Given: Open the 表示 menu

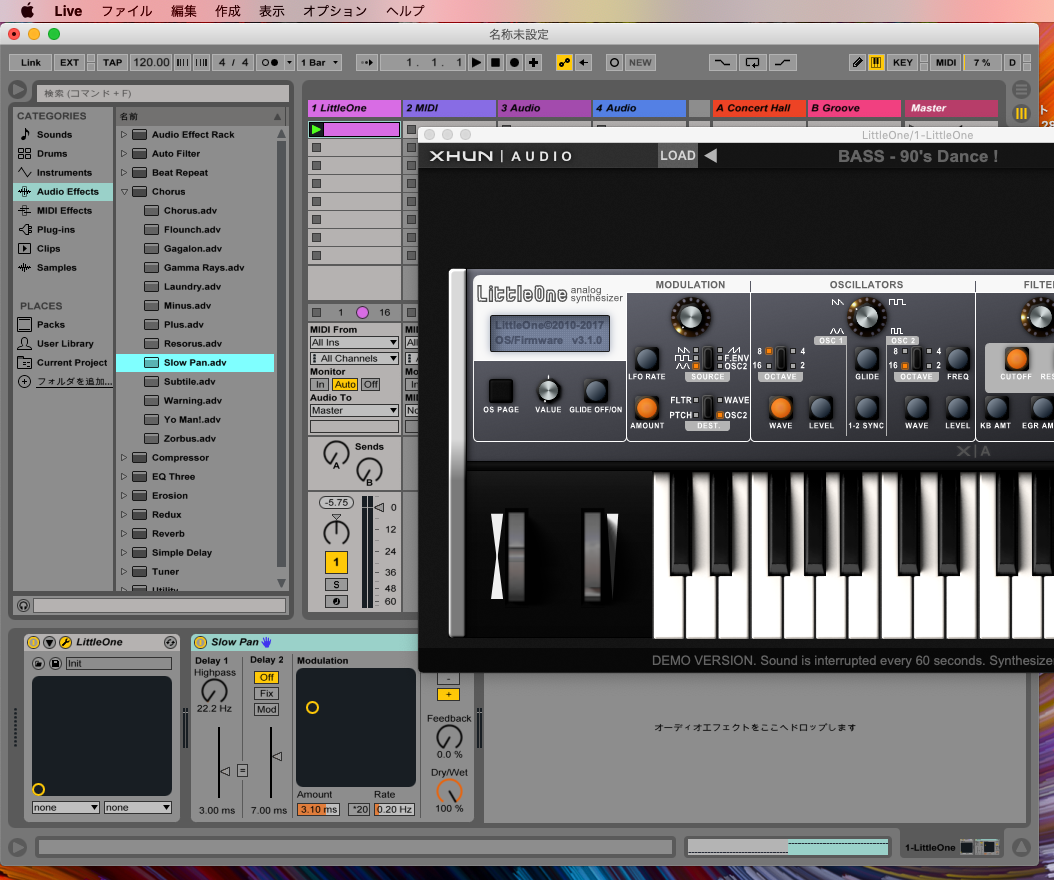Looking at the screenshot, I should pyautogui.click(x=272, y=11).
